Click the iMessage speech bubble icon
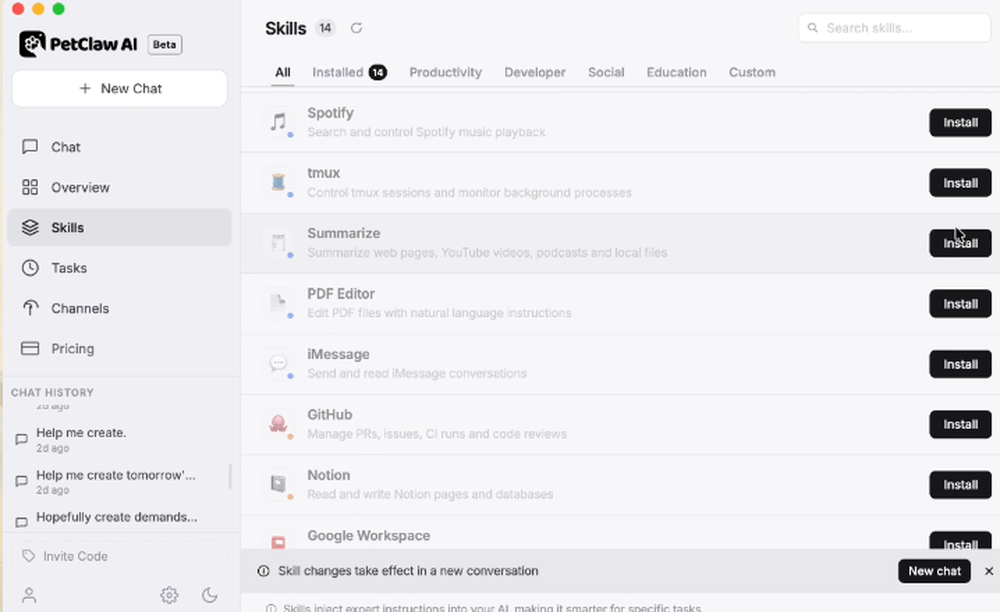Viewport: 1000px width, 612px height. point(279,364)
